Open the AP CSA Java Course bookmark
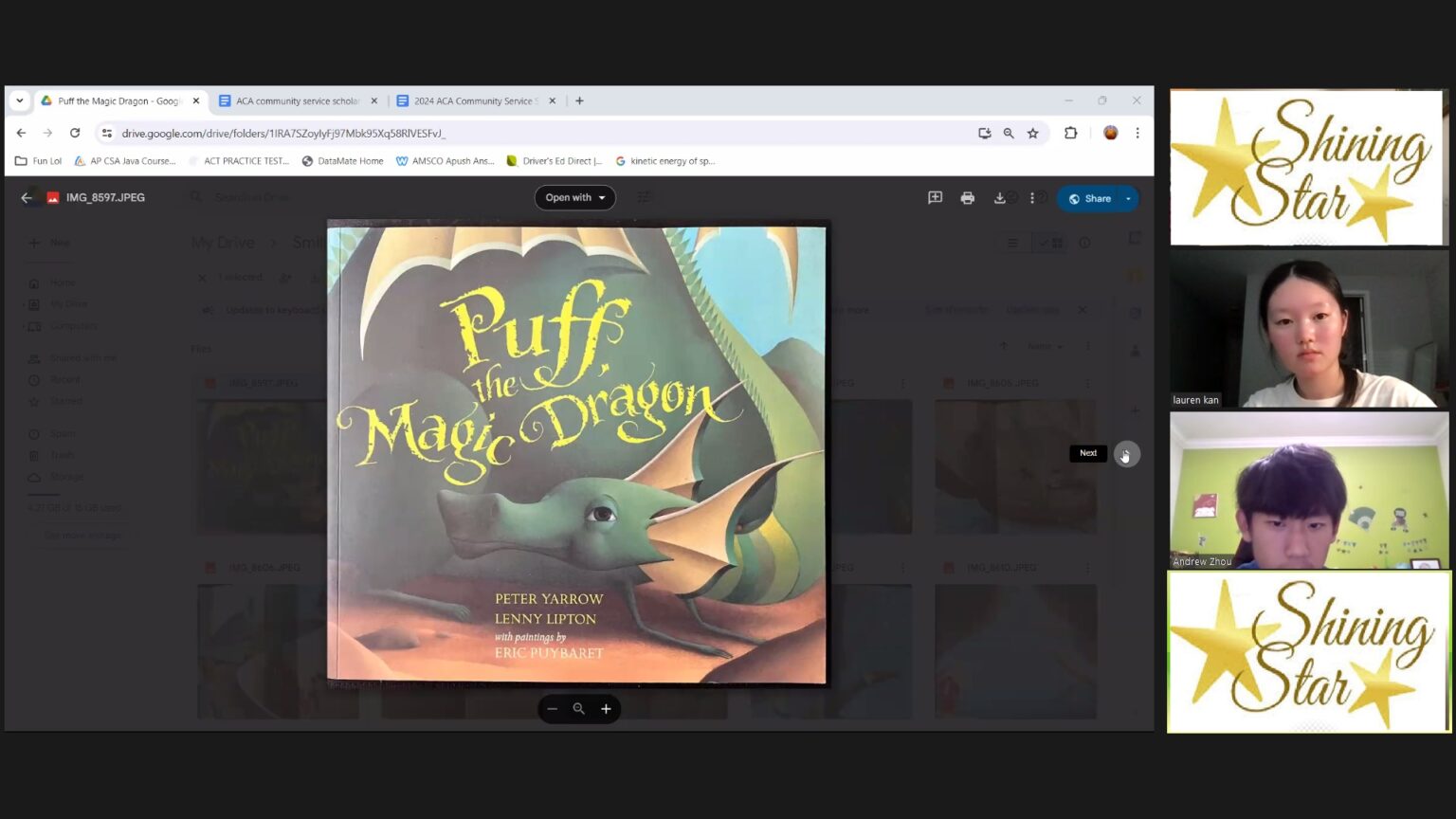Screen dimensions: 1456x819 pos(125,161)
